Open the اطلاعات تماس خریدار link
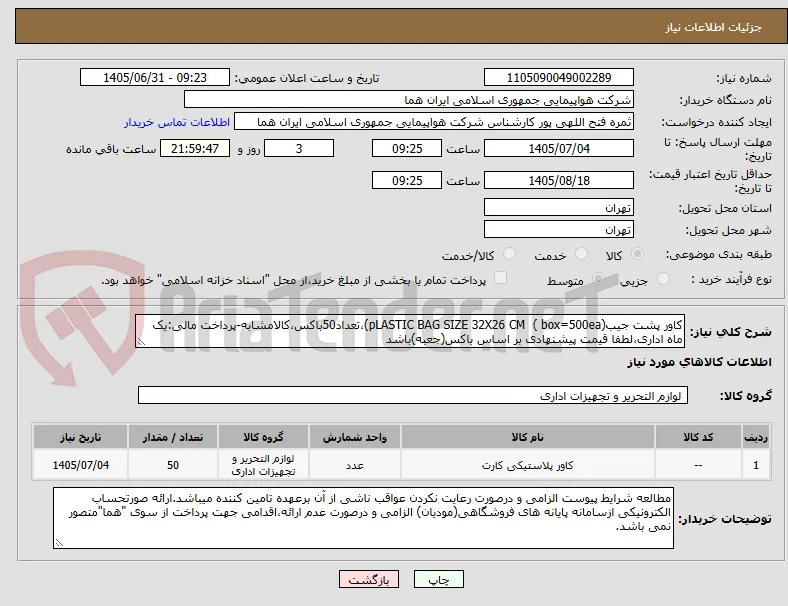The width and height of the screenshot is (788, 606). (177, 122)
